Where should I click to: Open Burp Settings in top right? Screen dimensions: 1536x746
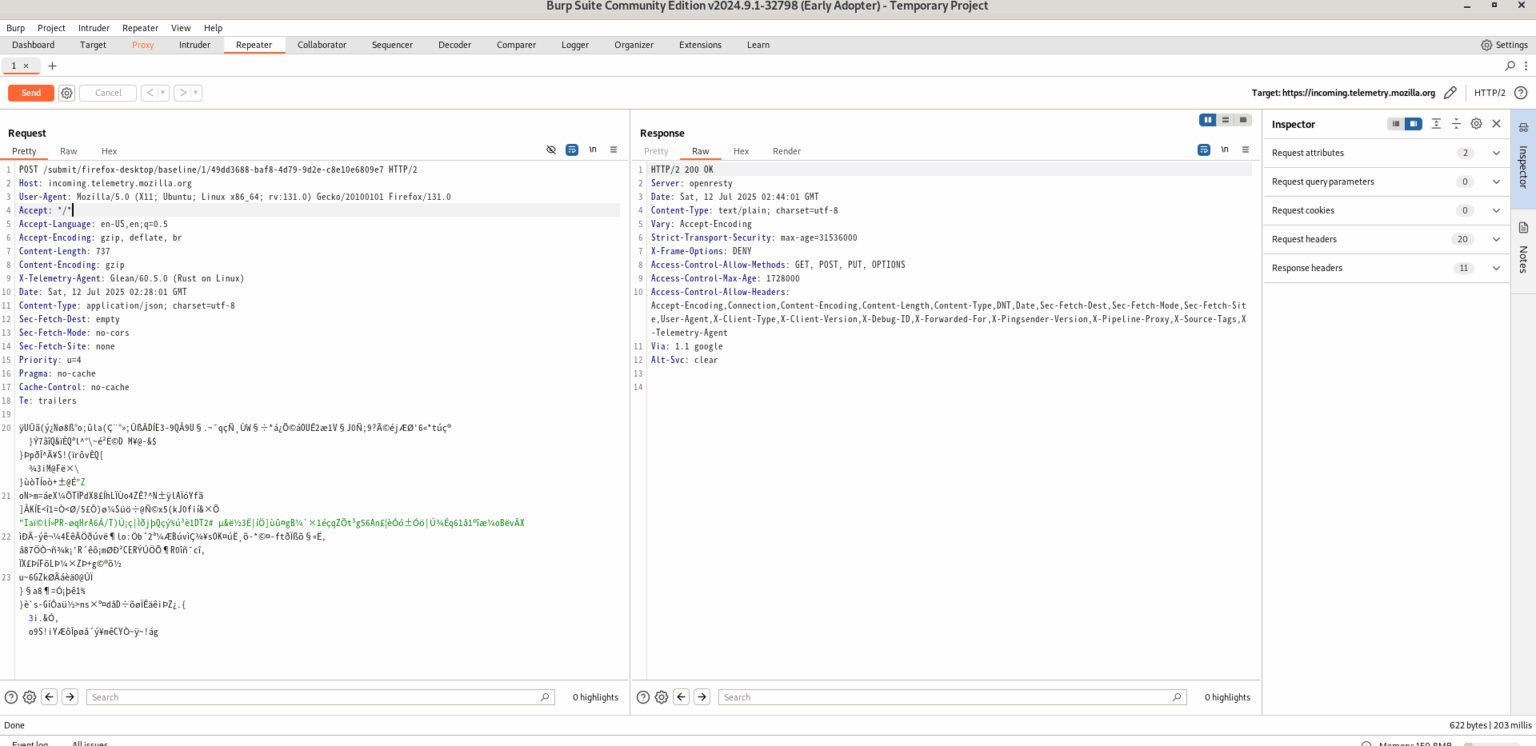click(1504, 45)
